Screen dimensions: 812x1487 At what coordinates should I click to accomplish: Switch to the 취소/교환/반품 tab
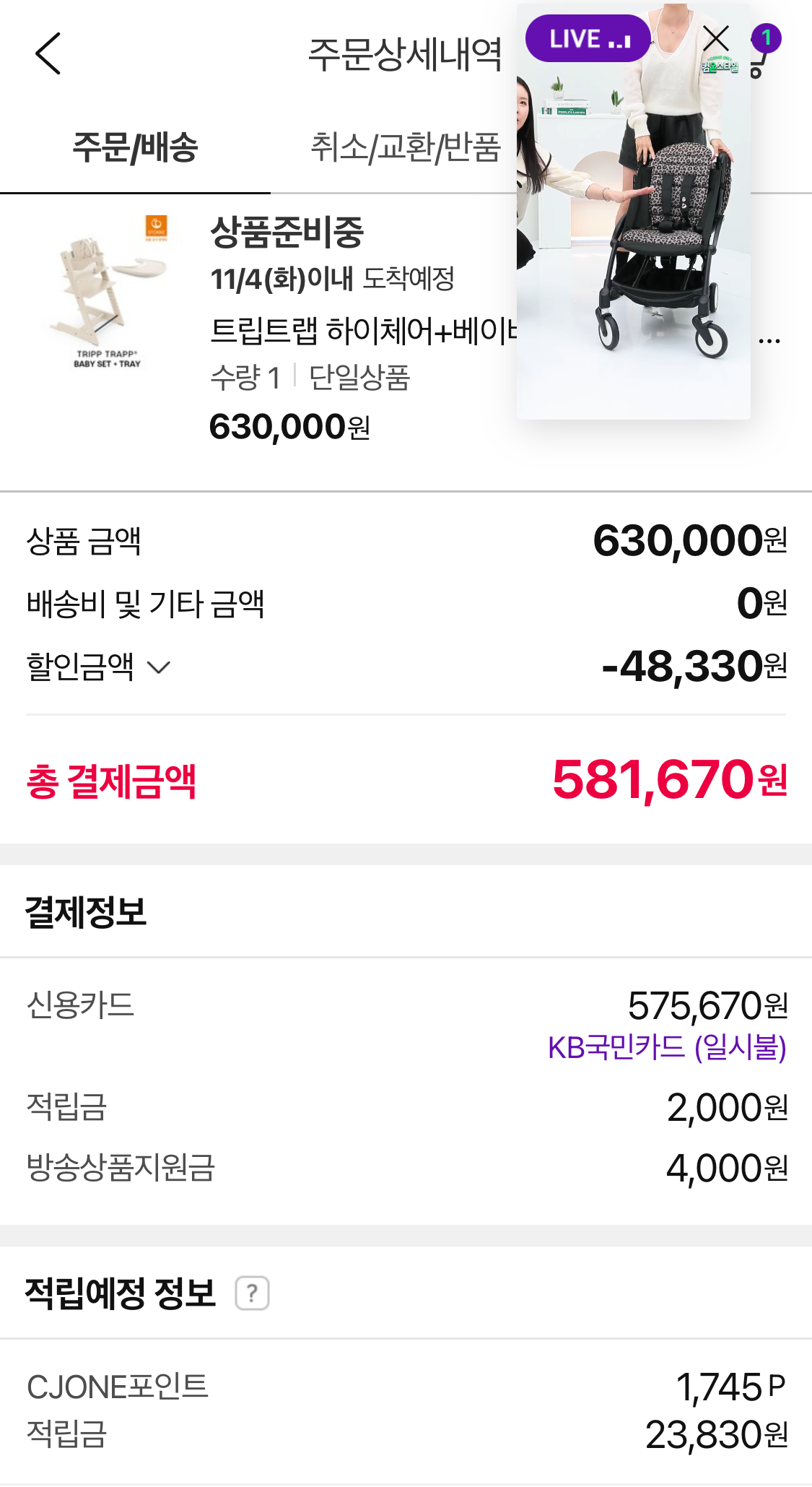[x=405, y=148]
